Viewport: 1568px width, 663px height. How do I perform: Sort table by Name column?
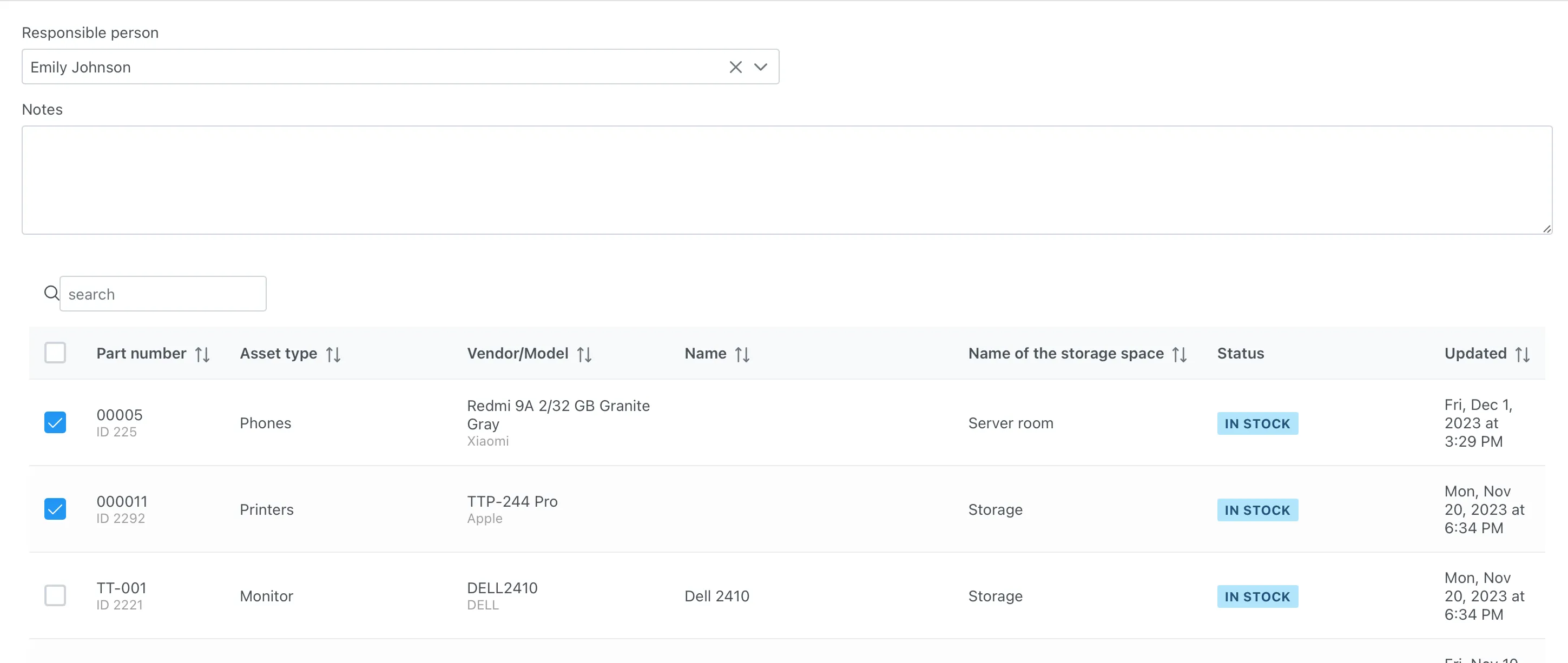click(741, 354)
